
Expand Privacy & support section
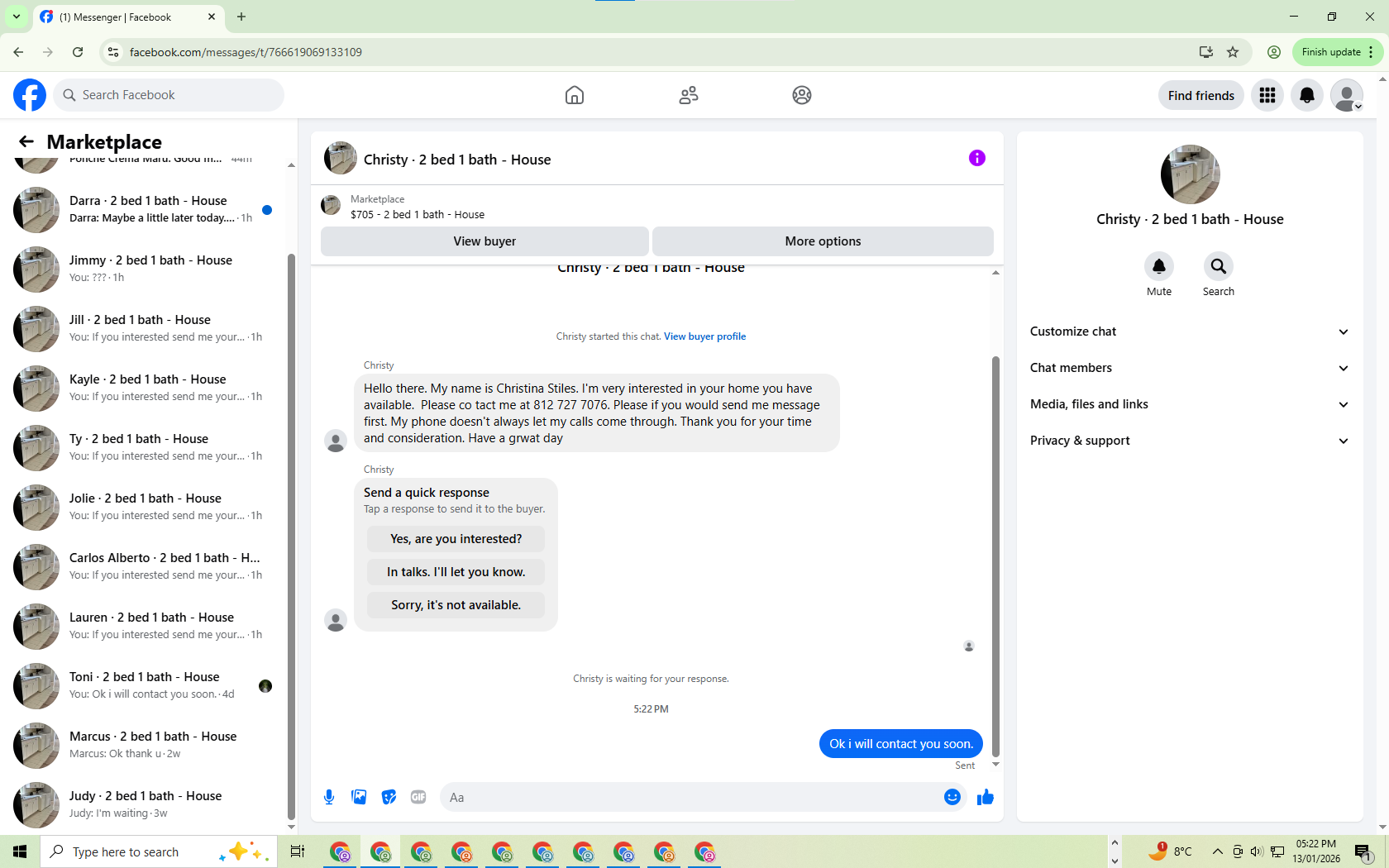[1190, 441]
